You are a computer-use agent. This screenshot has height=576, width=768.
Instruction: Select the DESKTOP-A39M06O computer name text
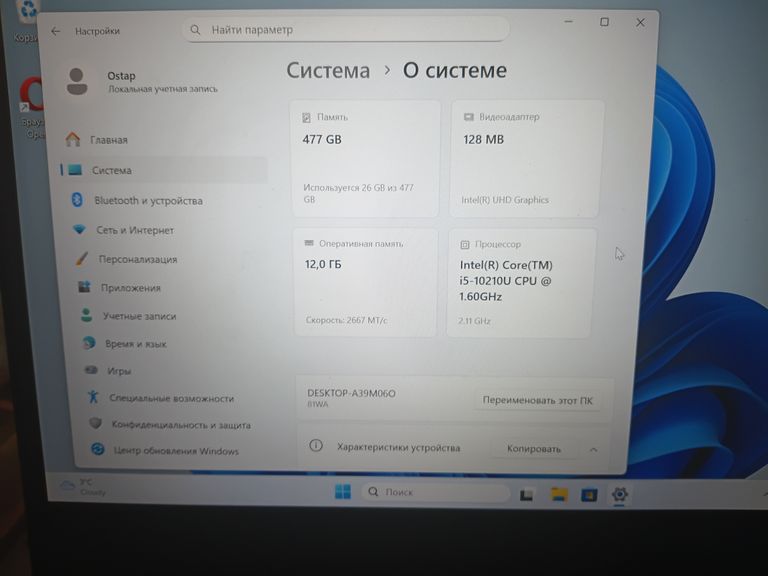351,393
